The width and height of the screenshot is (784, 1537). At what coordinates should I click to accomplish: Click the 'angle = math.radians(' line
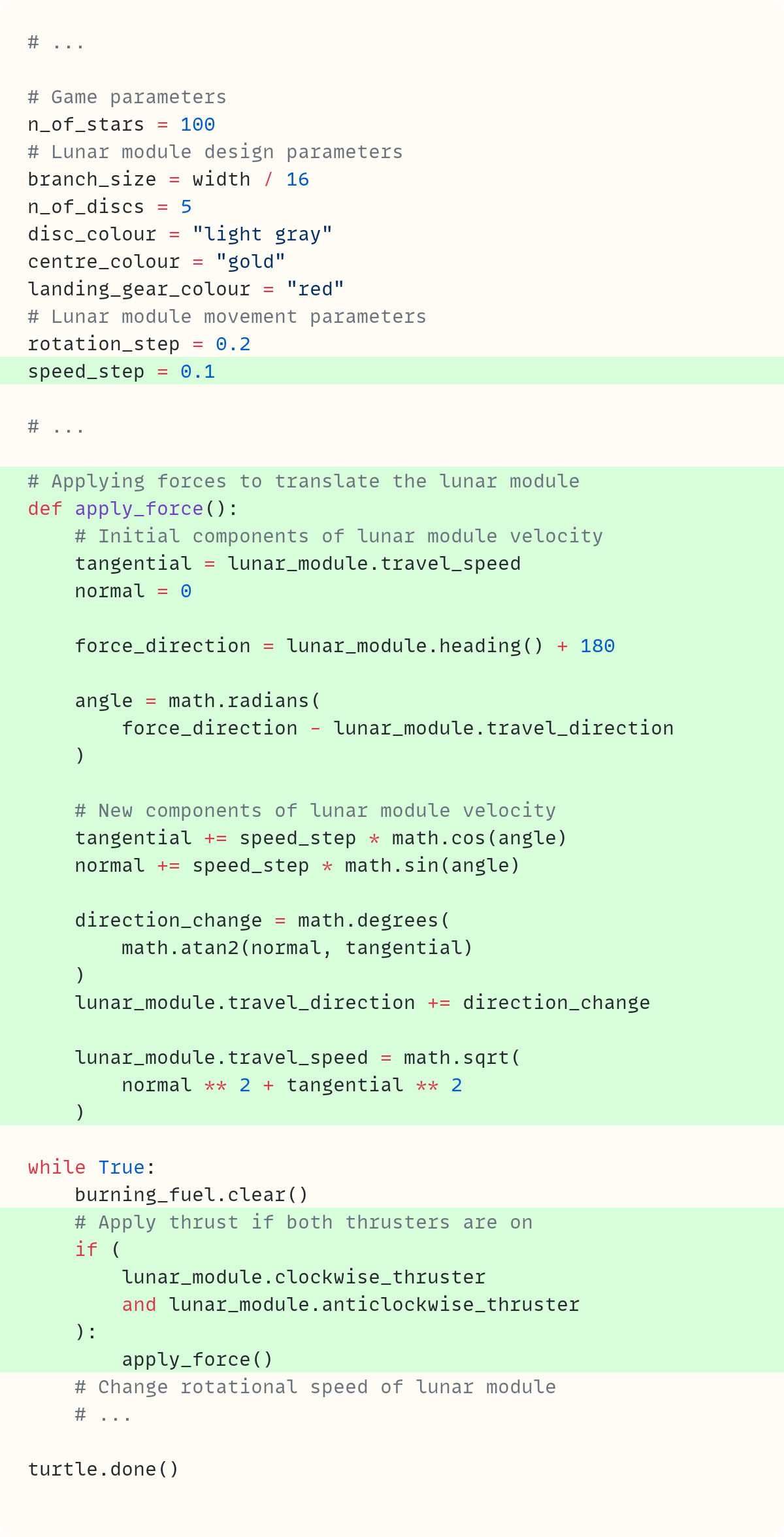point(198,701)
